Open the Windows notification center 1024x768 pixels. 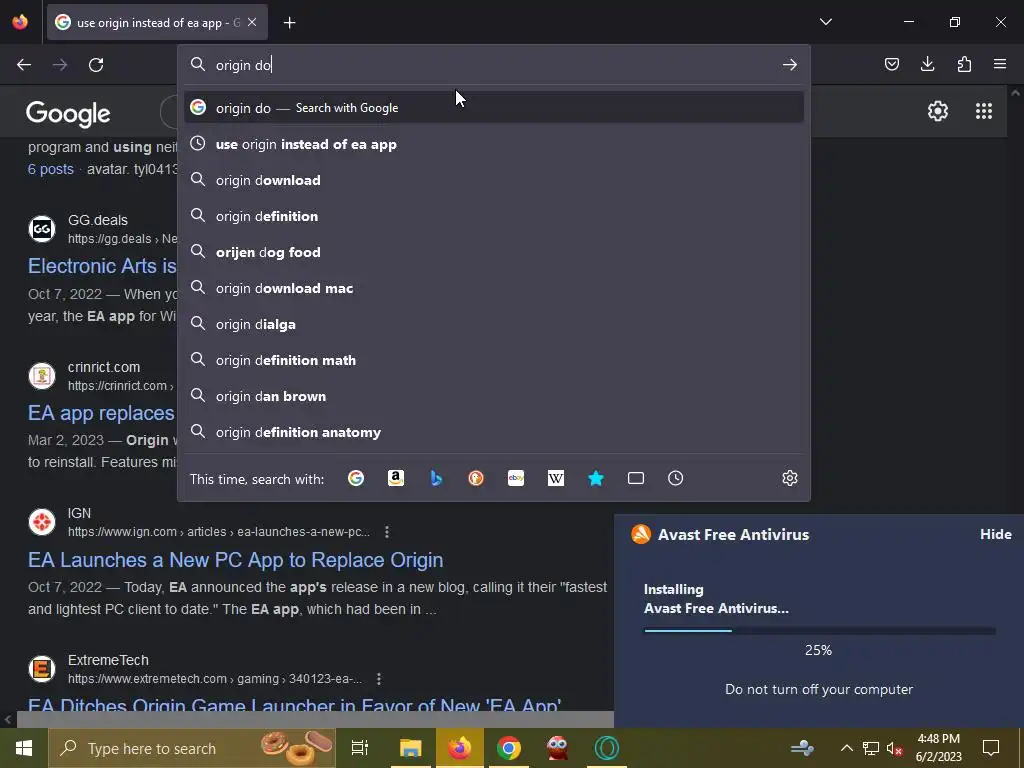(991, 748)
